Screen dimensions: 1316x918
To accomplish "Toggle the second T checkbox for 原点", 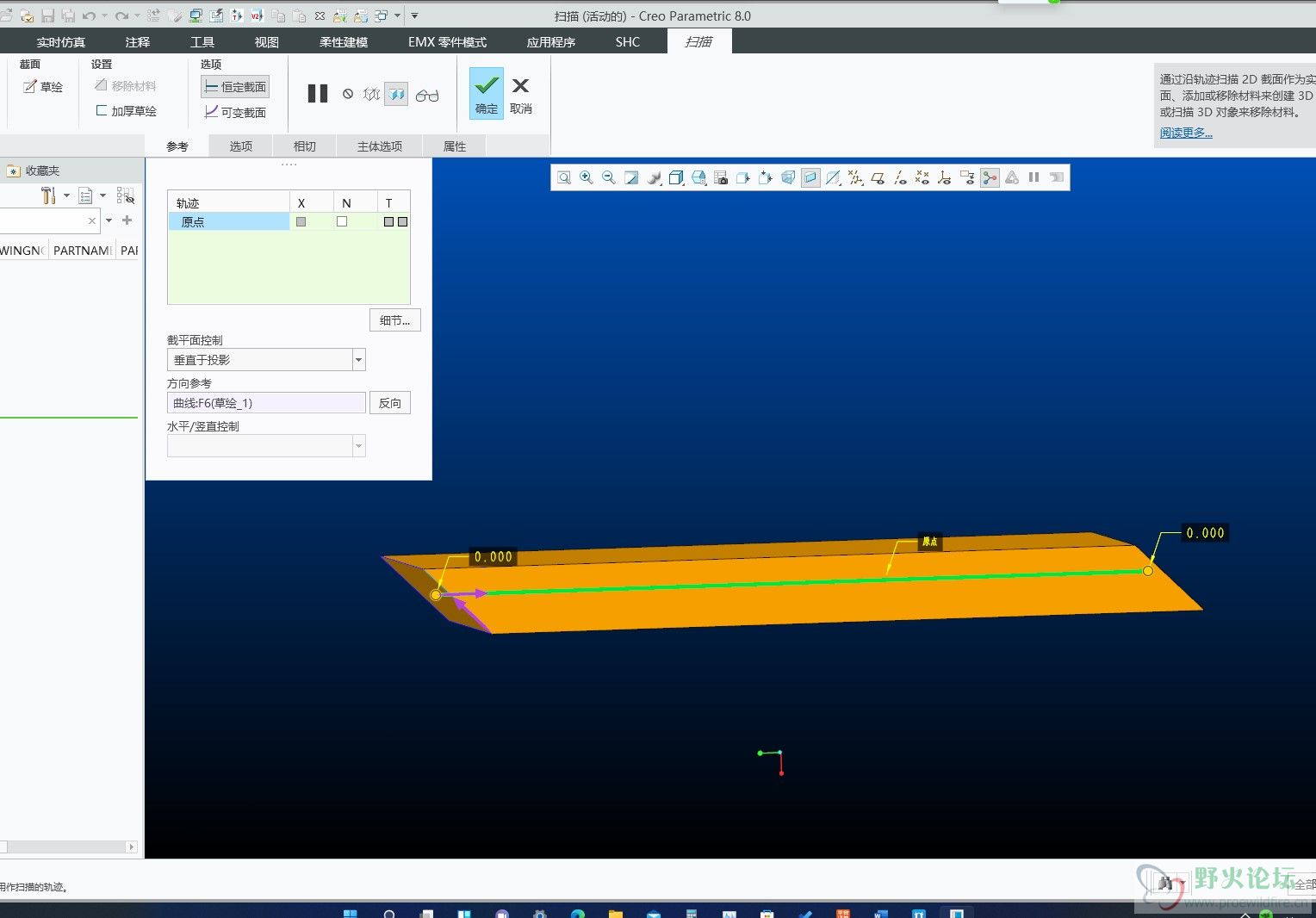I will (x=402, y=222).
